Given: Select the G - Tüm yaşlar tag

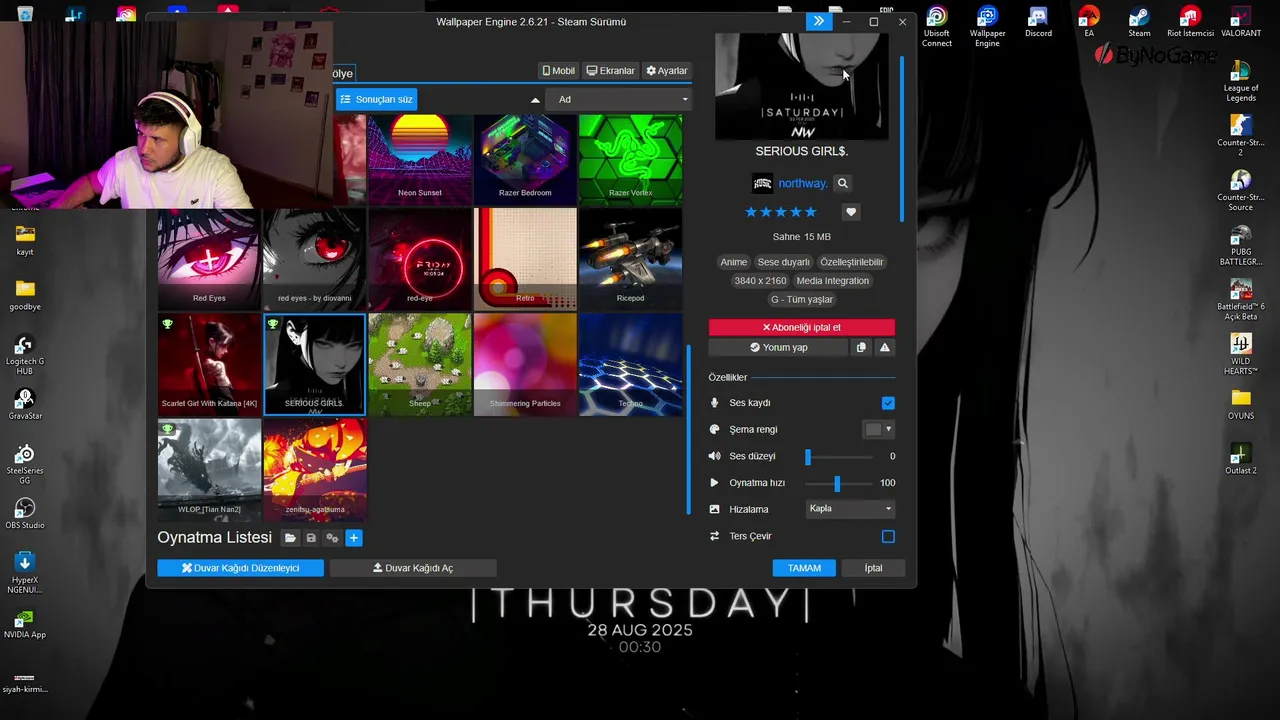Looking at the screenshot, I should [801, 300].
